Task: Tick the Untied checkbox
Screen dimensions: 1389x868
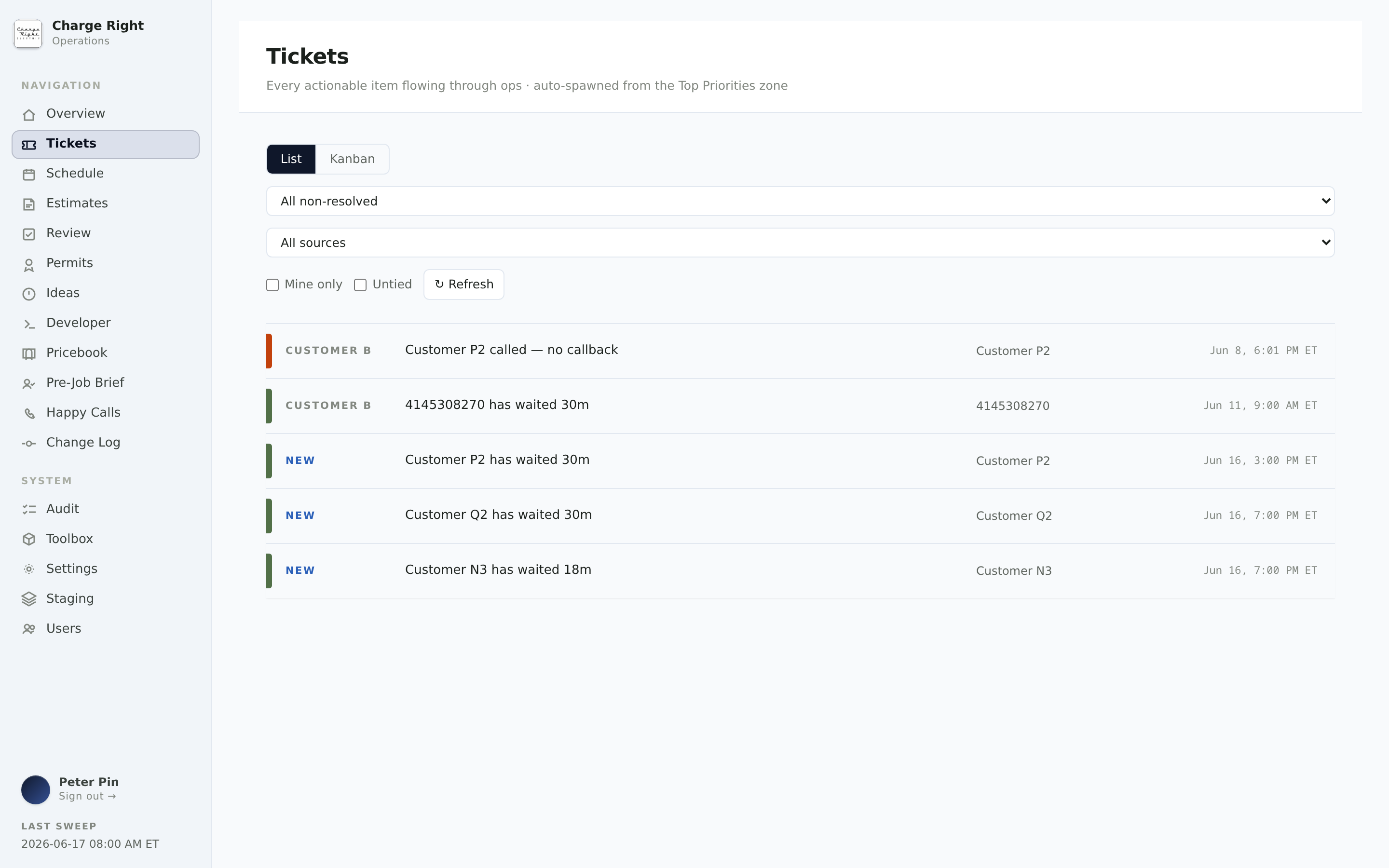Action: 360,285
